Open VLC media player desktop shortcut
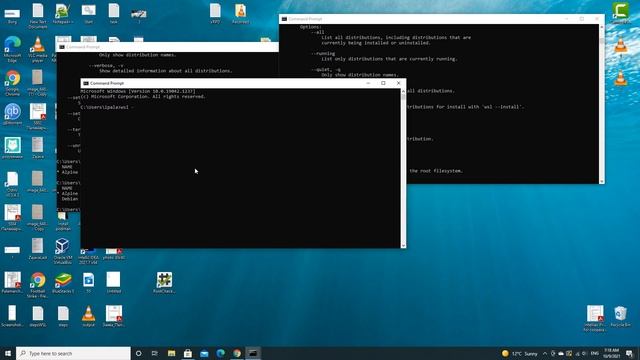 click(x=38, y=49)
